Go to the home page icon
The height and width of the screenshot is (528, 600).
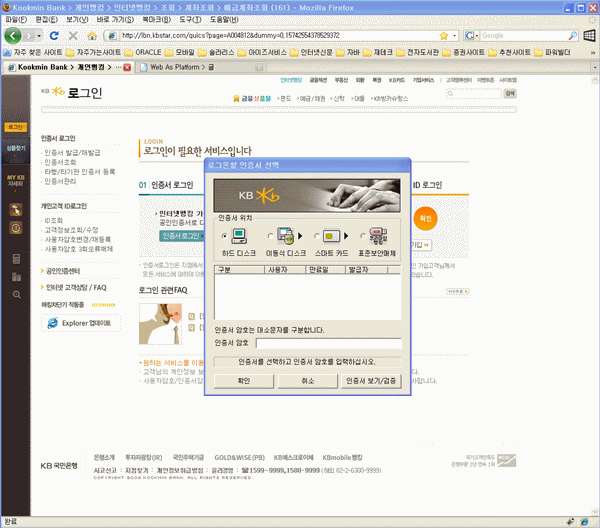click(x=92, y=36)
